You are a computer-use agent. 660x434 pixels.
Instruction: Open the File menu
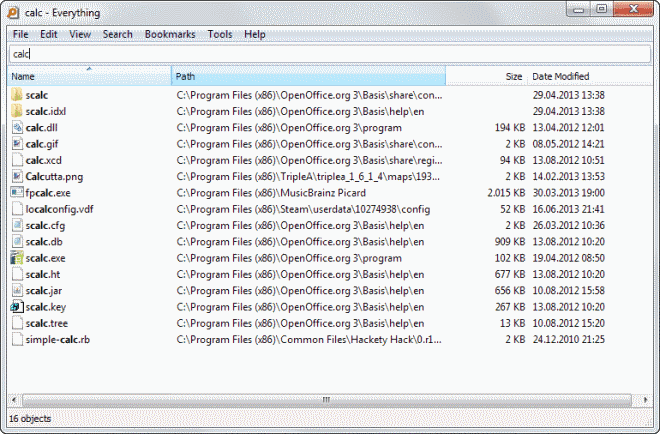pos(20,34)
